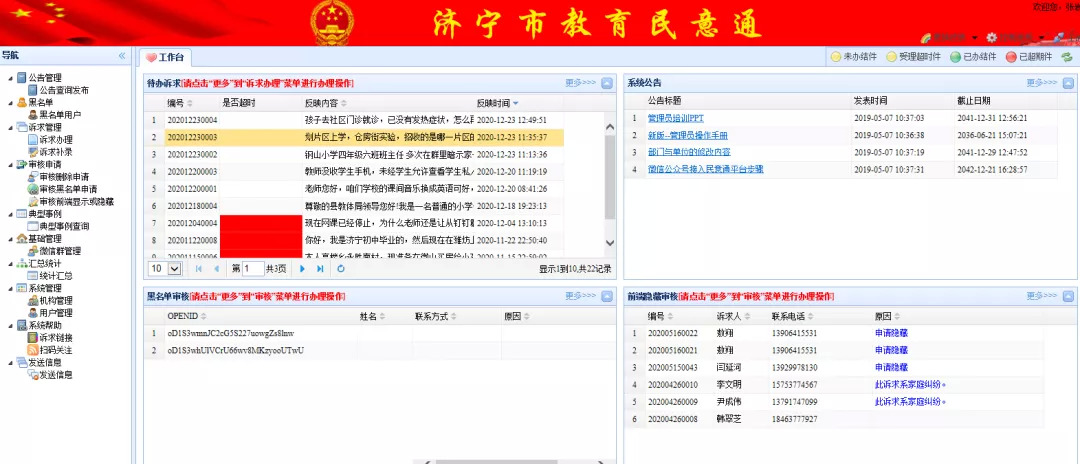The image size is (1080, 464).
Task: Click the 审核黑名单申请 globe icon
Action: 32,189
